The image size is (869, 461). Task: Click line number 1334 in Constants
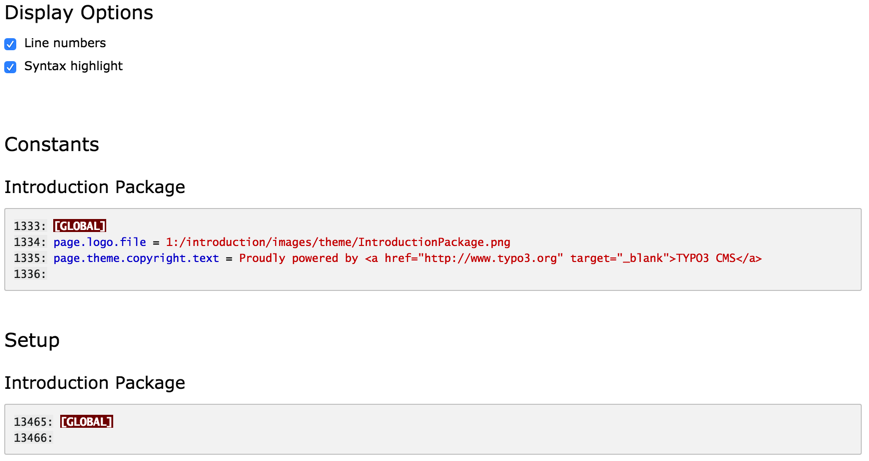[30, 242]
